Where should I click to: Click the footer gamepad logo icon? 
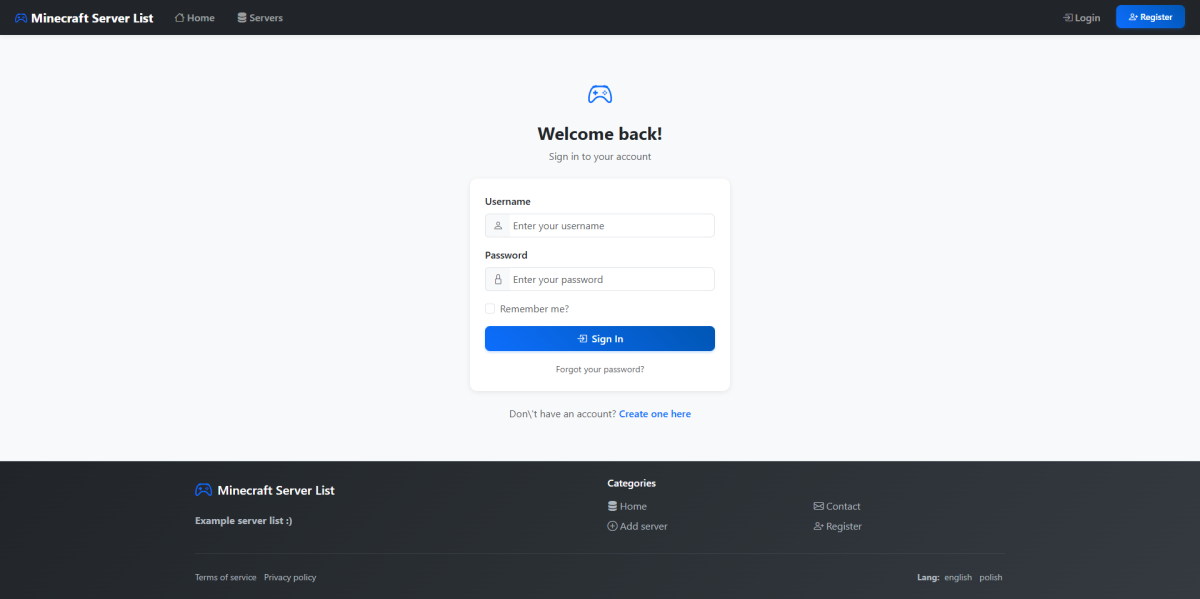pyautogui.click(x=203, y=490)
